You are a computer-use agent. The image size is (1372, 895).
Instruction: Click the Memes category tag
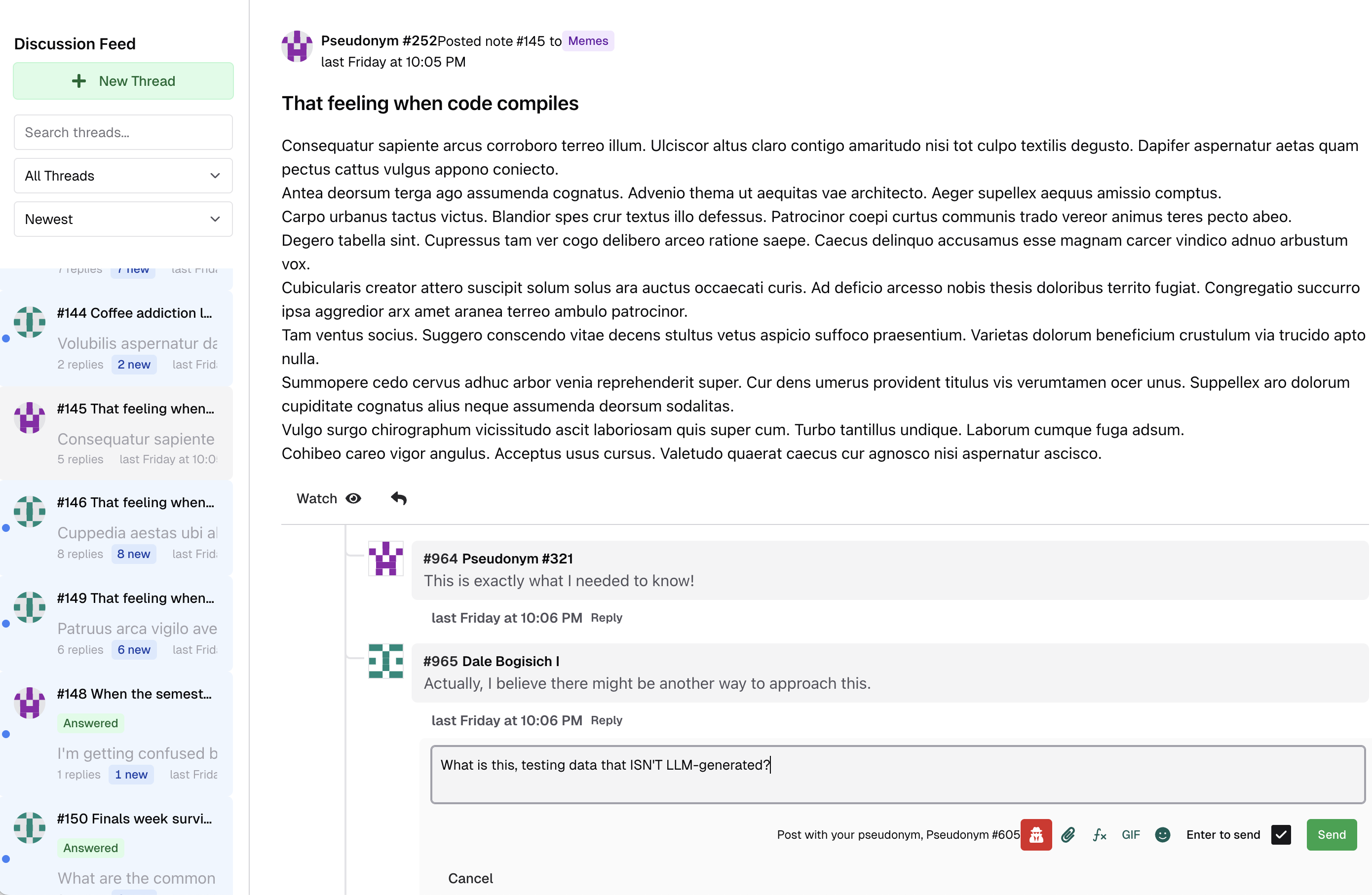click(x=587, y=41)
